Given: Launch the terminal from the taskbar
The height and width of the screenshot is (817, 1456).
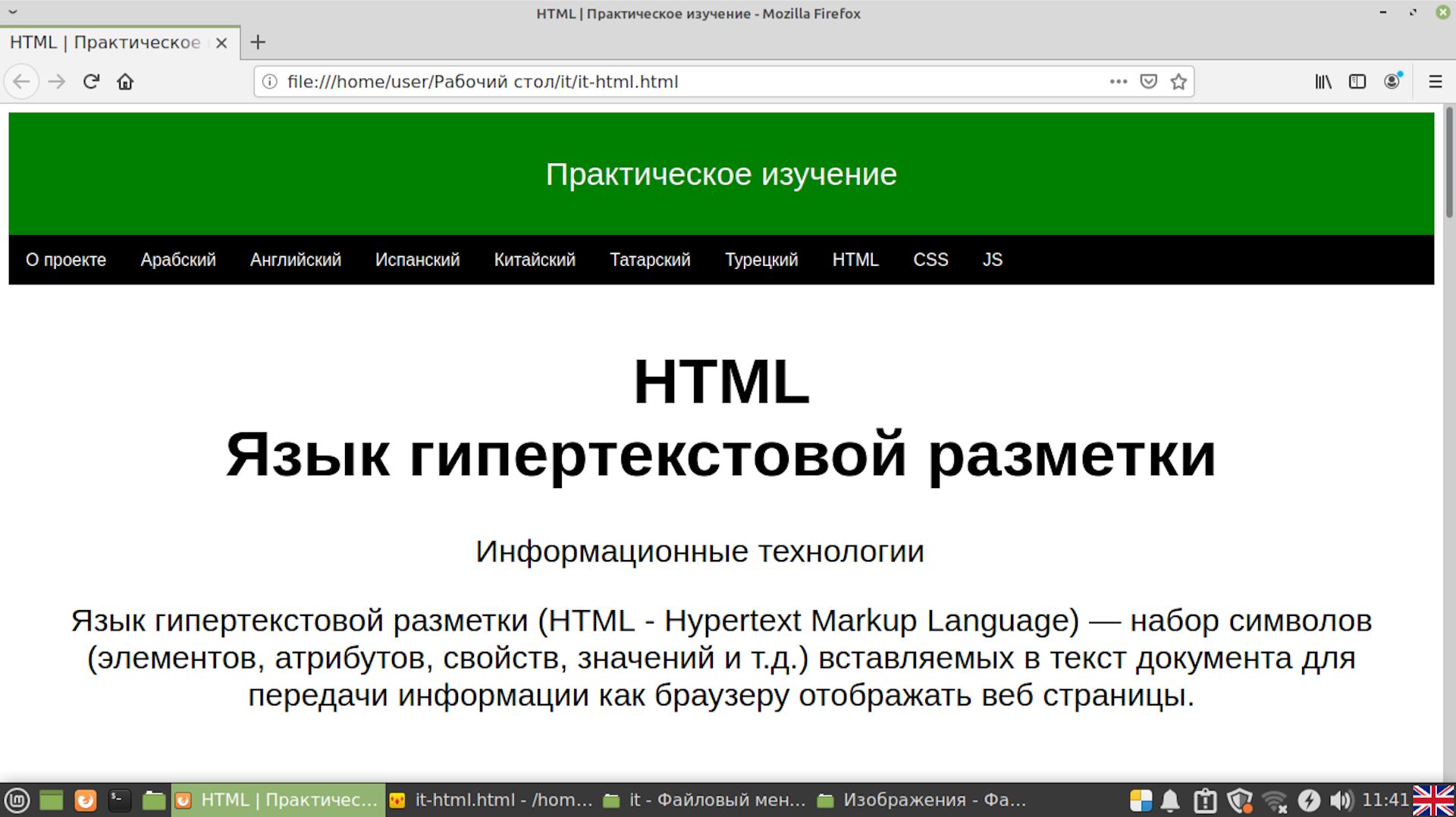Looking at the screenshot, I should (x=119, y=800).
